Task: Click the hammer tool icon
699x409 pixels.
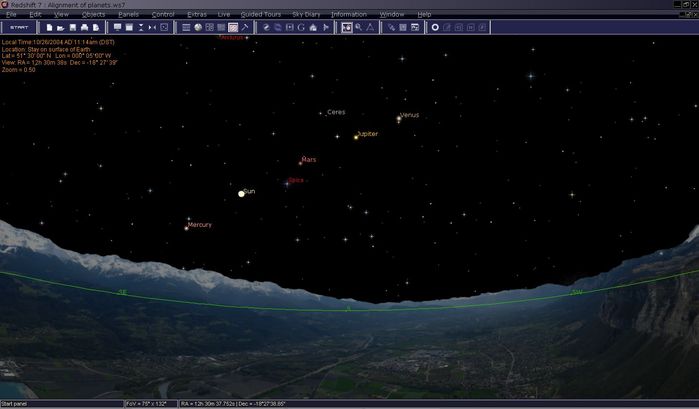Action: [245, 27]
